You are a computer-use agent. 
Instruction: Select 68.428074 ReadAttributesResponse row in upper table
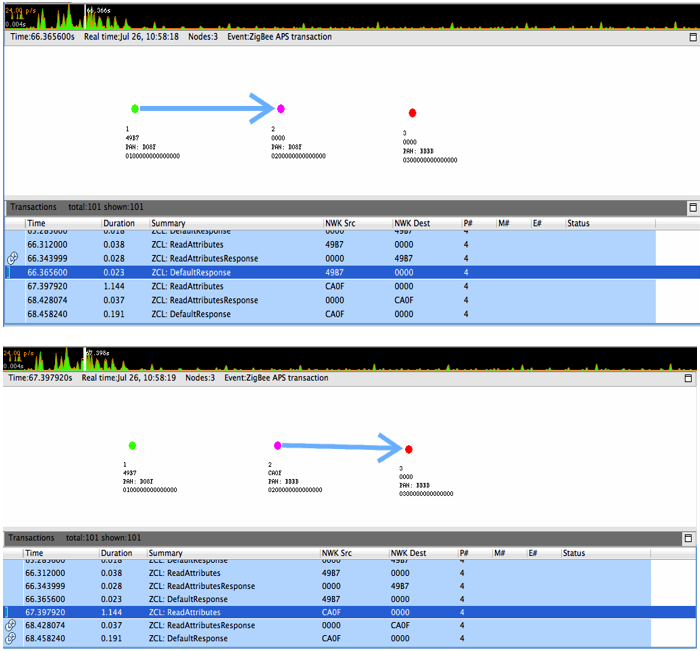[330, 300]
